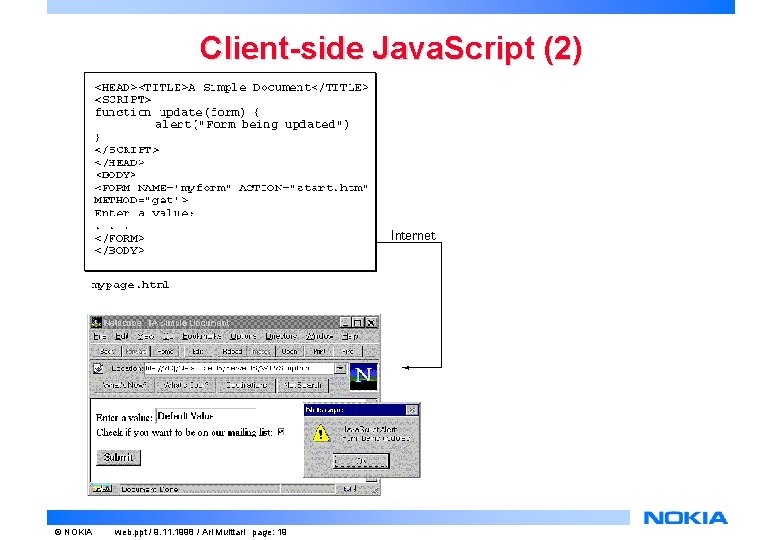Minimize the Netscape browser window
The image size is (780, 540).
(345, 322)
